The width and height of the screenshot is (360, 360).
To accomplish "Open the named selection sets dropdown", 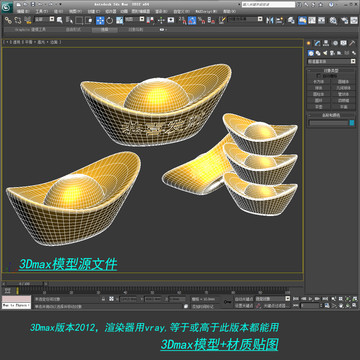I will (x=245, y=20).
